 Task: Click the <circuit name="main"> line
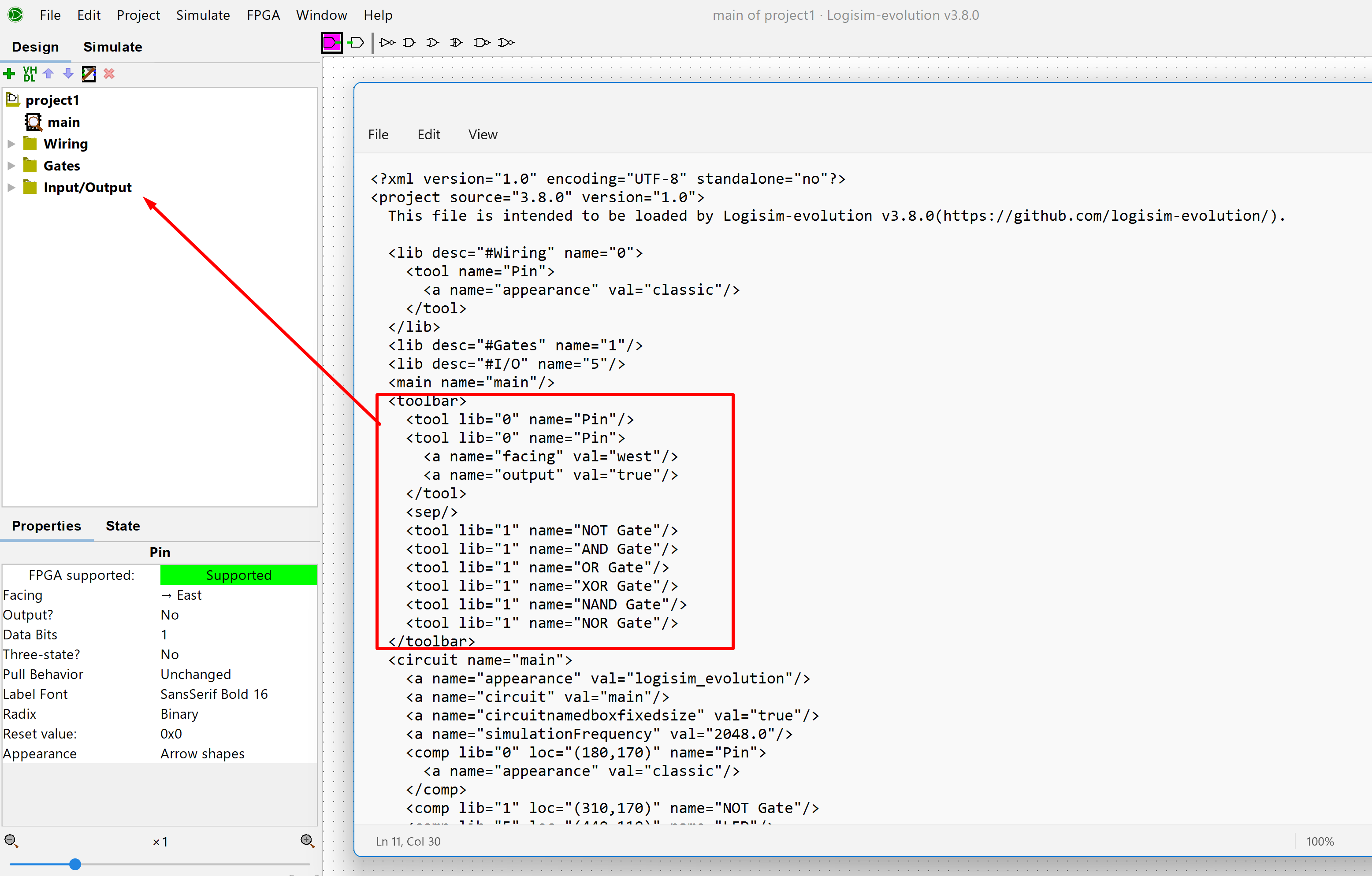[x=480, y=660]
